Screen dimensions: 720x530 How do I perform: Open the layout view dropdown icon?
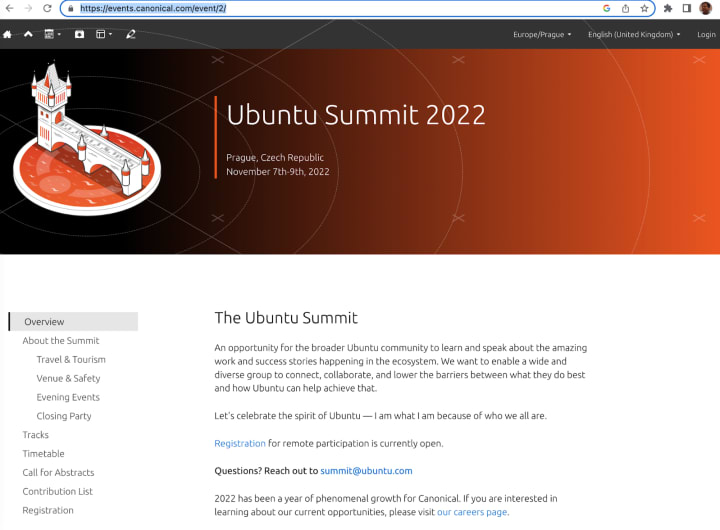pyautogui.click(x=104, y=34)
